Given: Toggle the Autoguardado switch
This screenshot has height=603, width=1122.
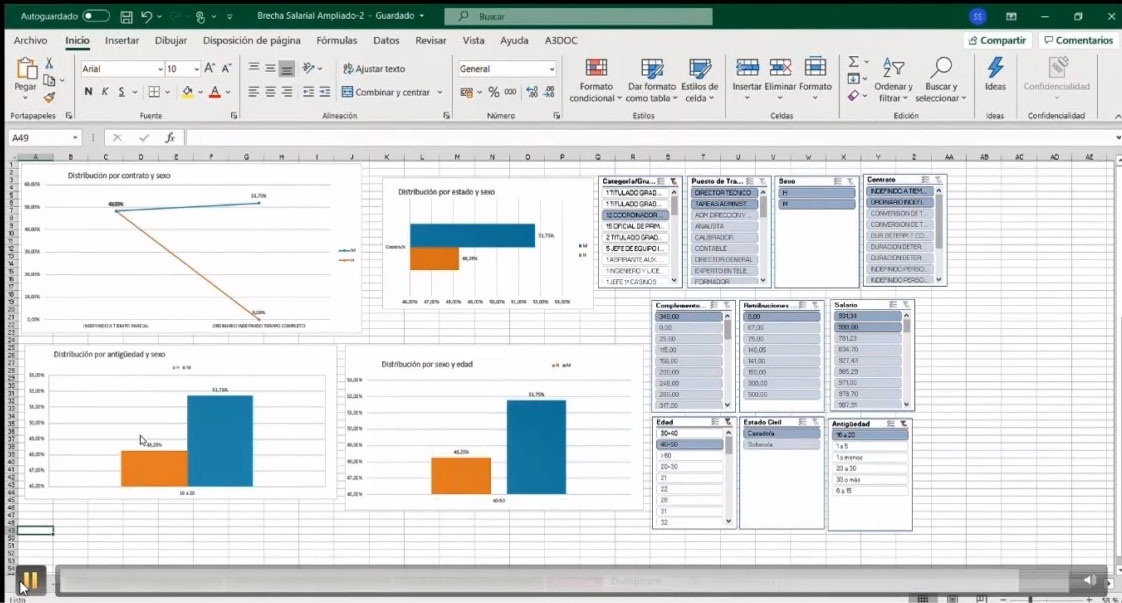Looking at the screenshot, I should click(x=96, y=16).
